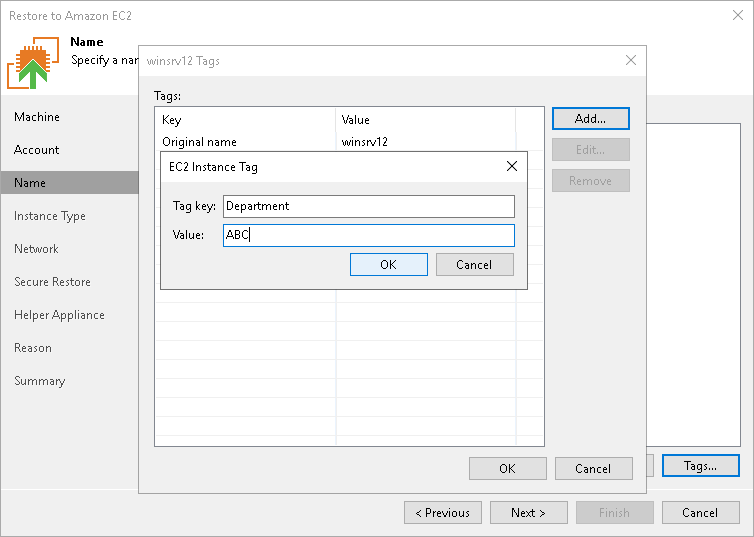
Task: Click the Tag key input field
Action: [369, 206]
